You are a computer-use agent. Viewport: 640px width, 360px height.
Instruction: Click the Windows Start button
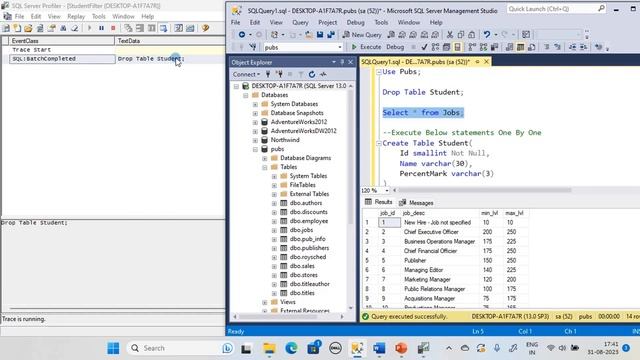(113, 348)
